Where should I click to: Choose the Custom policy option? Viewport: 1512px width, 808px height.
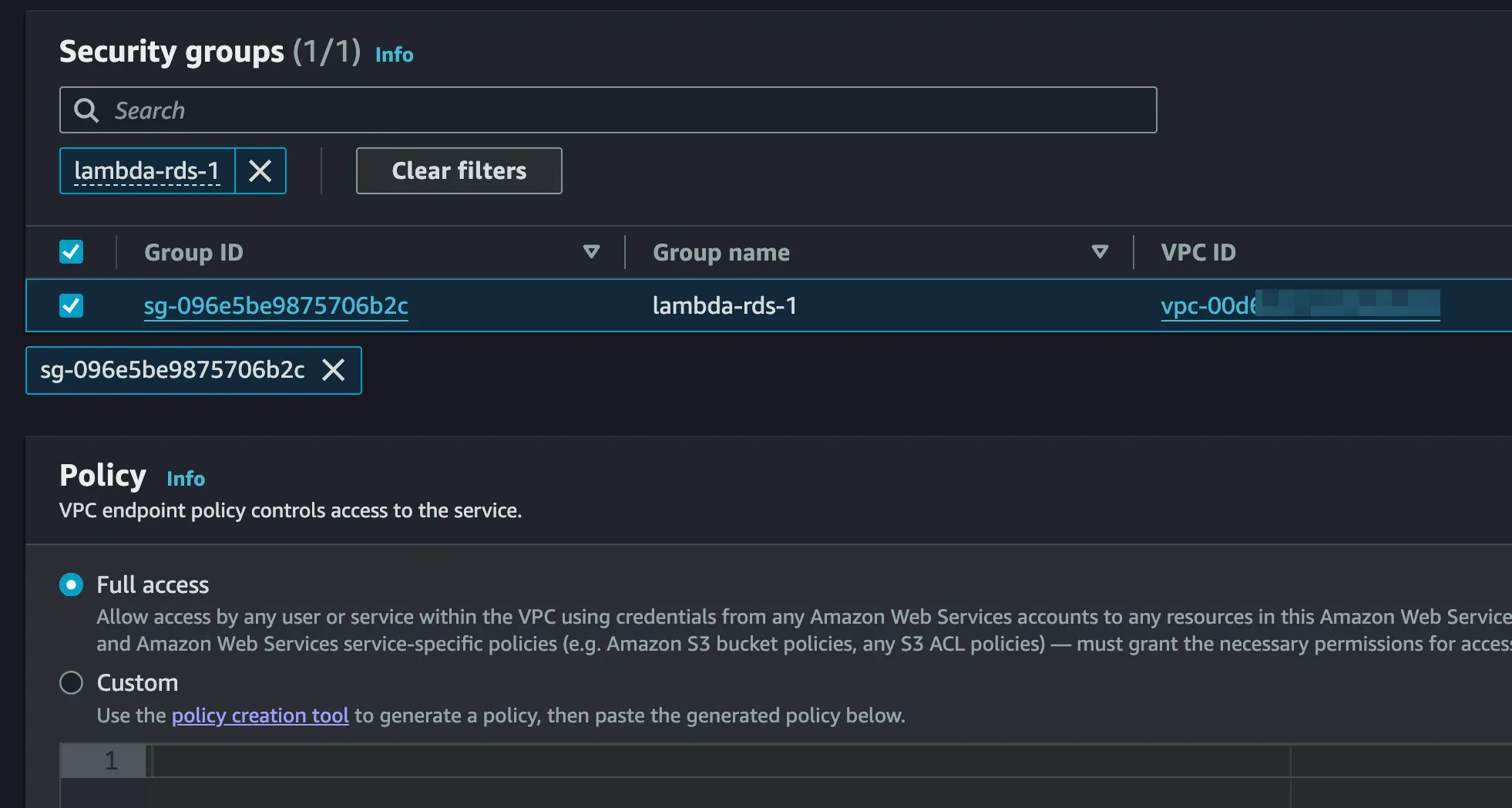tap(72, 683)
